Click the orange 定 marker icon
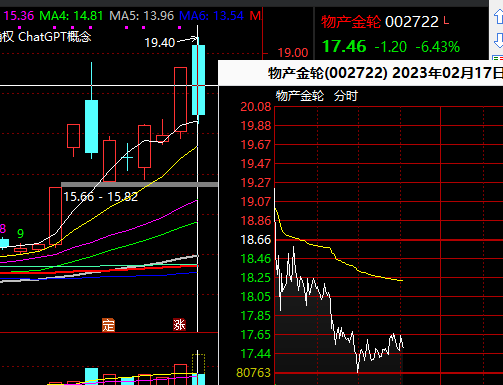 (x=108, y=325)
